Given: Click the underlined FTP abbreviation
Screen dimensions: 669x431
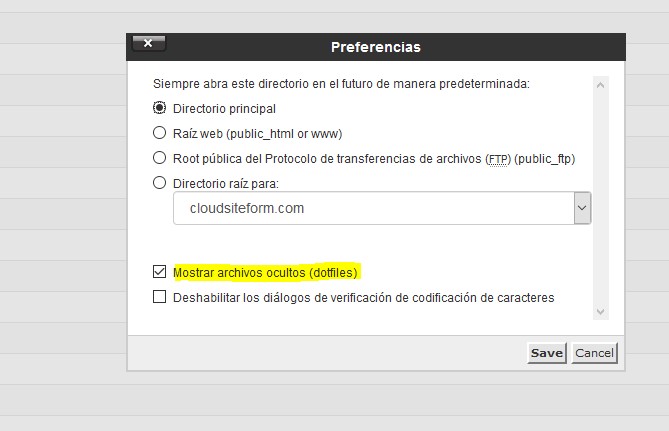Looking at the screenshot, I should coord(497,158).
